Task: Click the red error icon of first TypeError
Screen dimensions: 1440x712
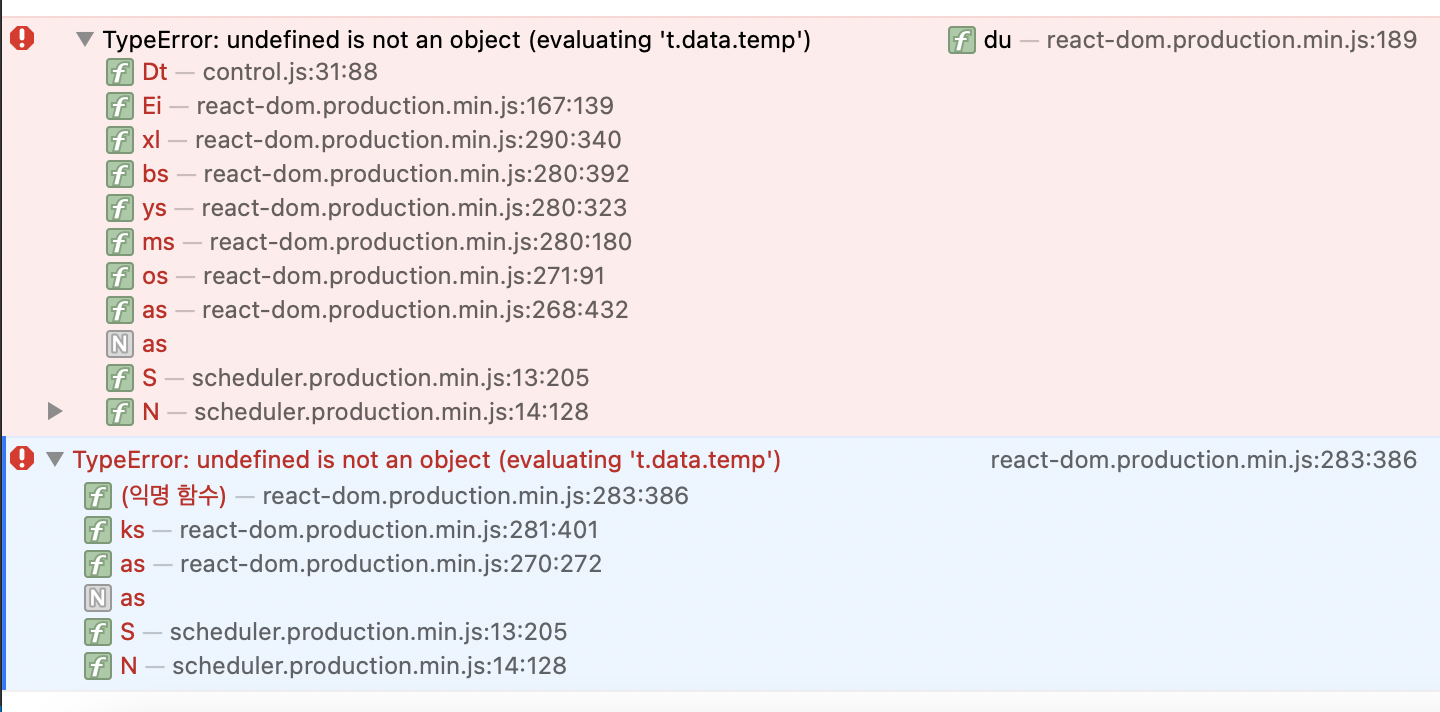Action: coord(22,39)
